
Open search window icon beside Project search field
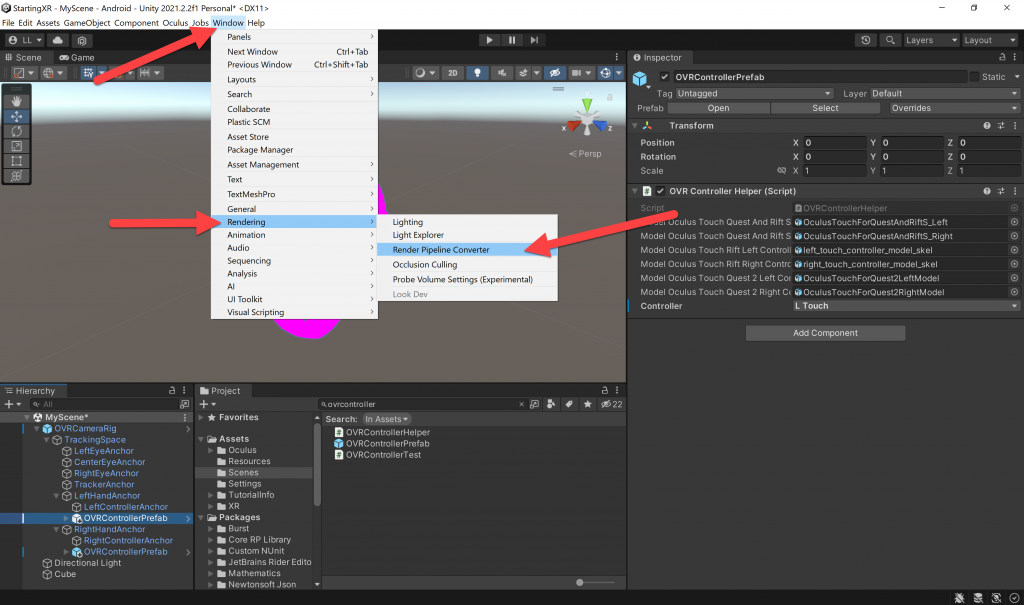tap(534, 404)
